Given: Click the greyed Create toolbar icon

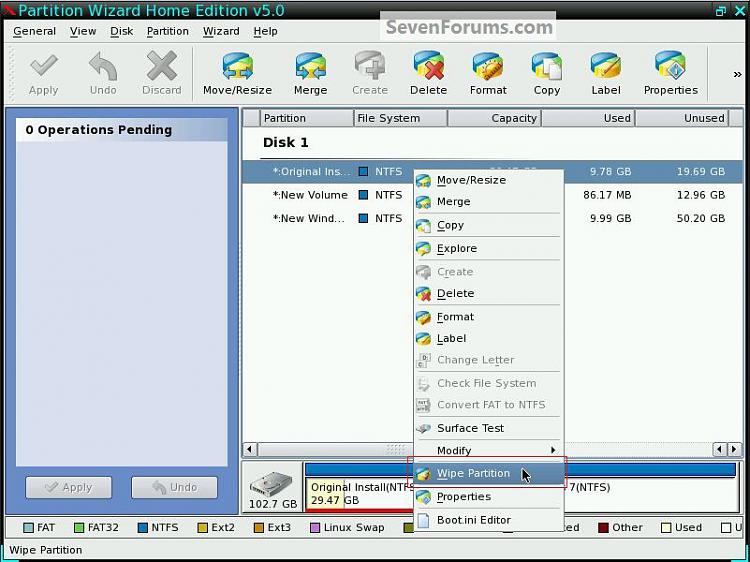Looking at the screenshot, I should 370,66.
